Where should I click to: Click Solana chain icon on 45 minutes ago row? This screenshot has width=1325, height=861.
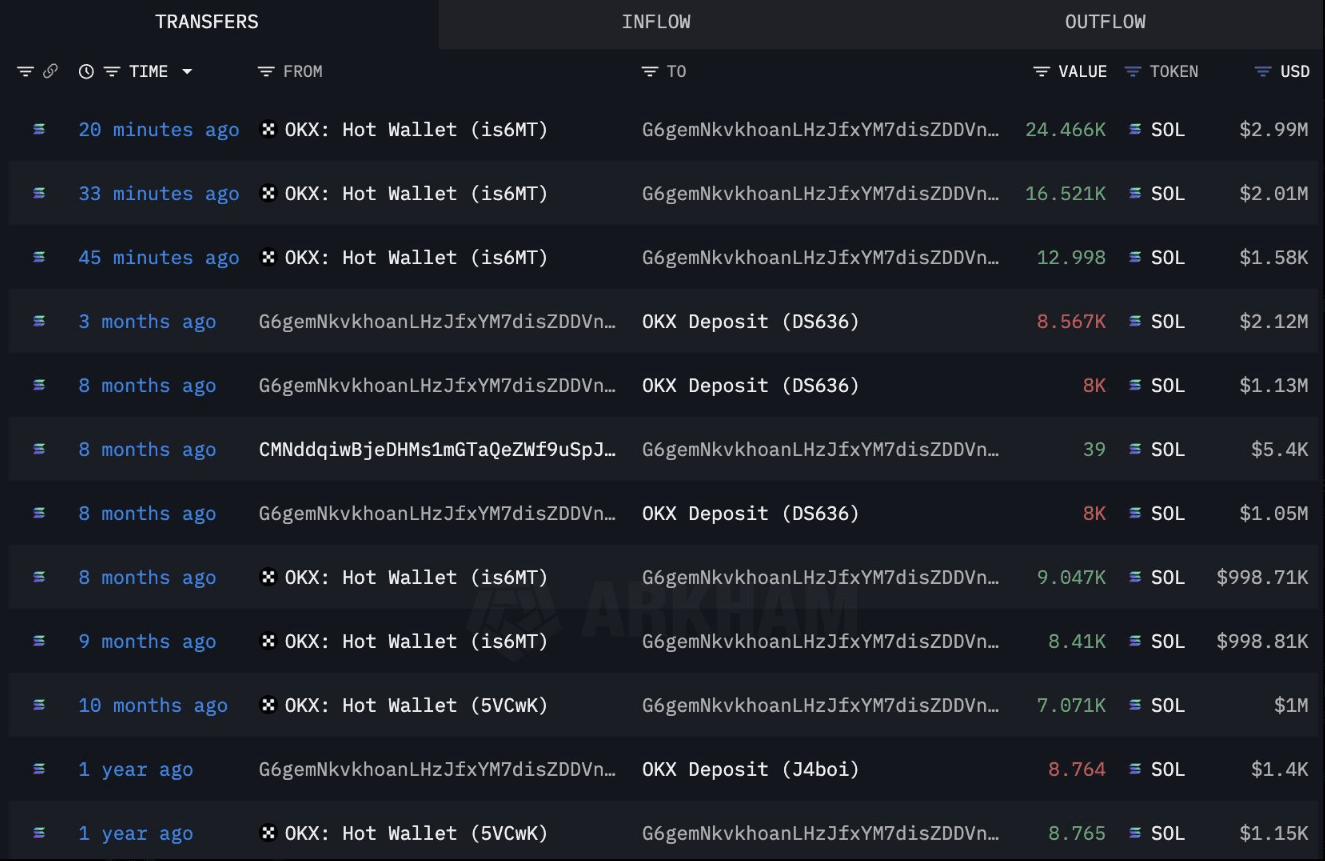click(39, 257)
